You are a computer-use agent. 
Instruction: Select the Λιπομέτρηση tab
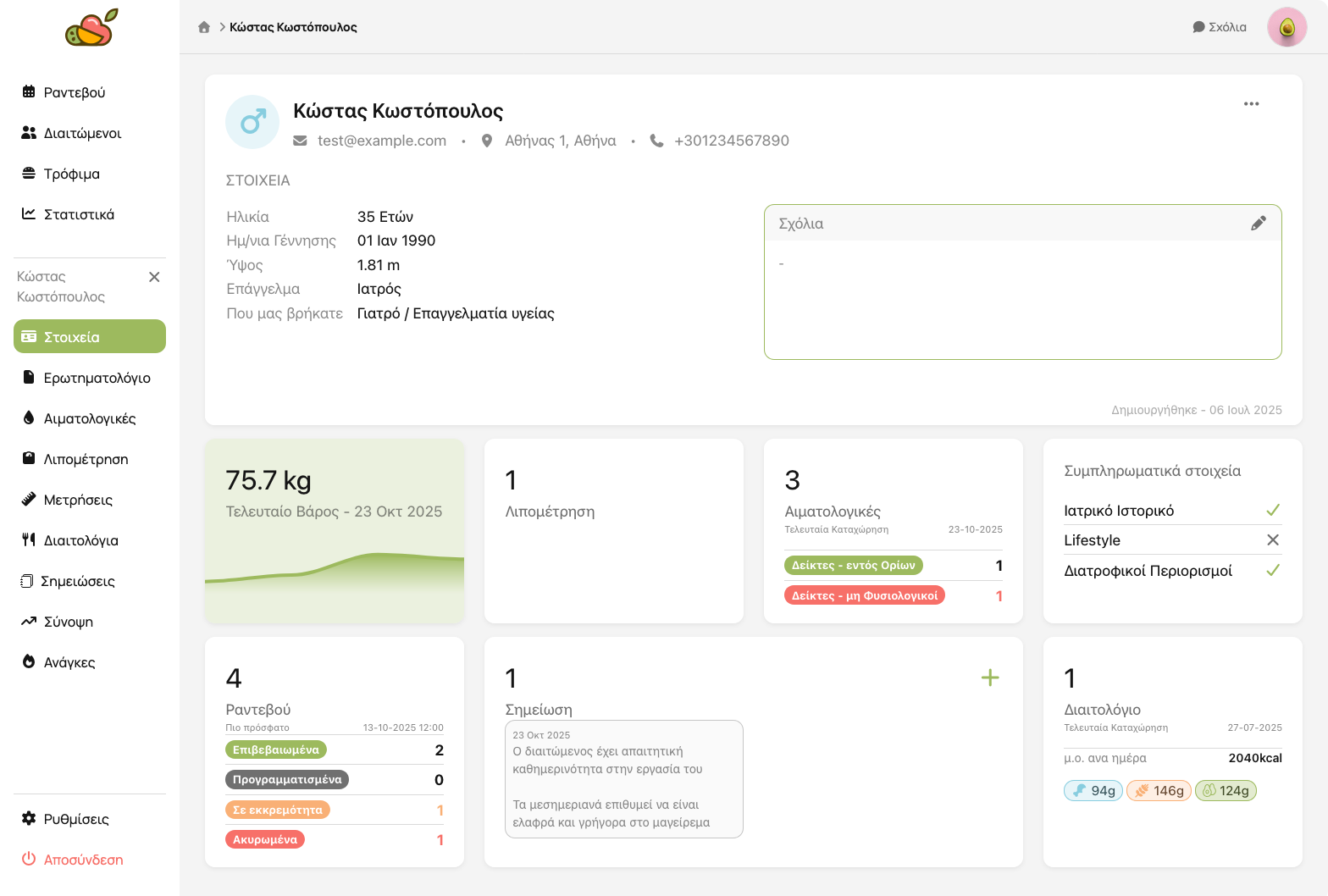tap(86, 459)
